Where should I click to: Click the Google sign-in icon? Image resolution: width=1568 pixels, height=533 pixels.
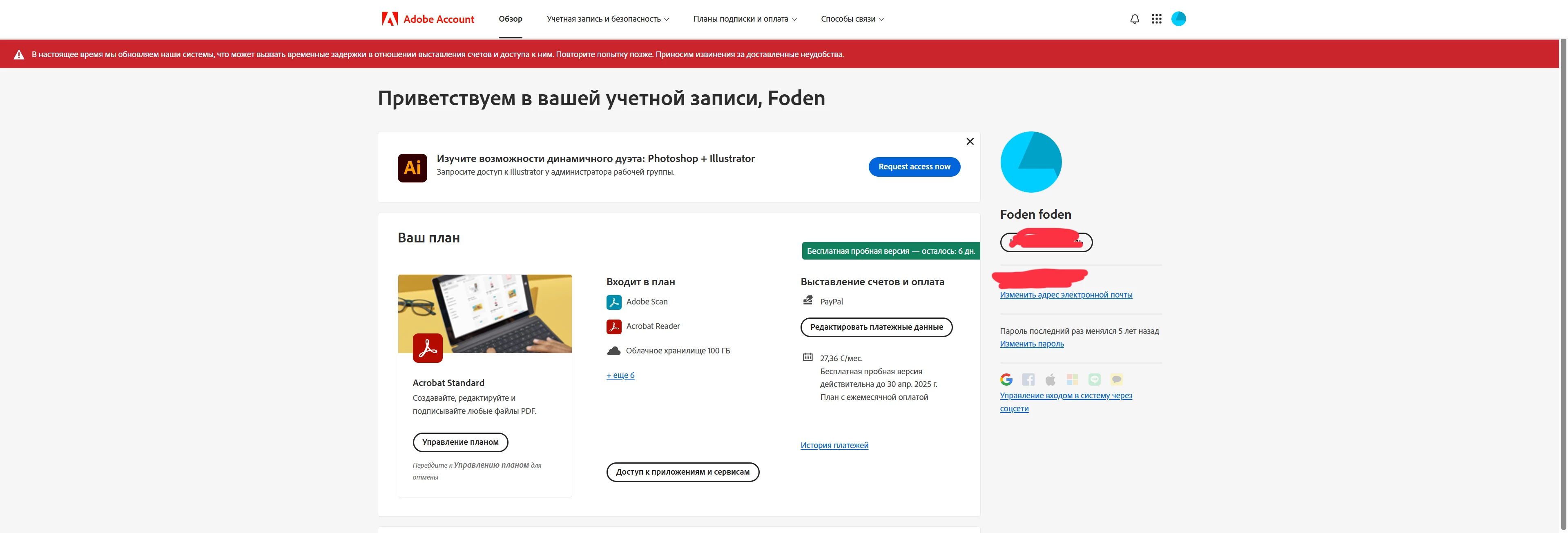pos(1006,380)
